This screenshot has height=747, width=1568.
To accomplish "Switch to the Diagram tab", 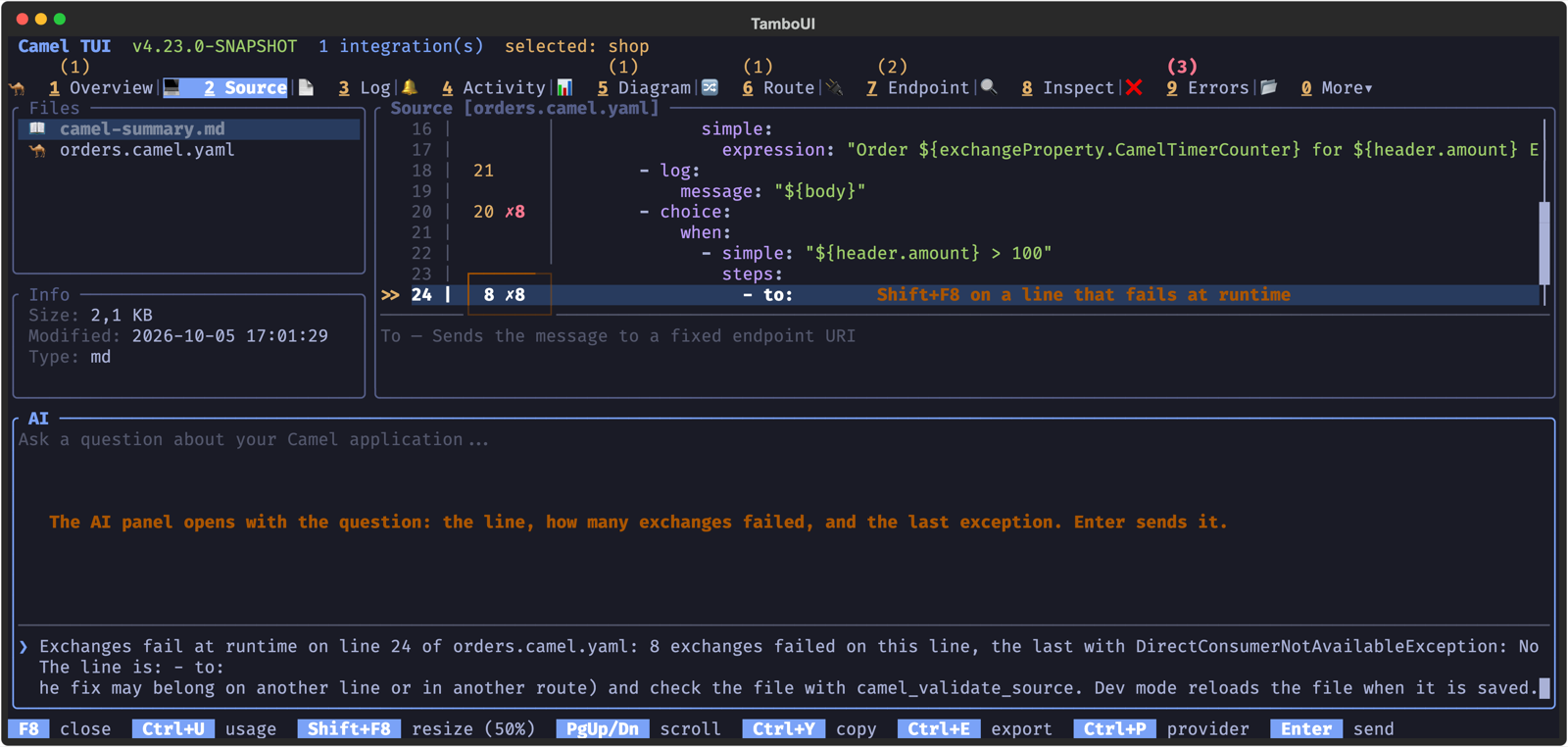I will [x=644, y=88].
